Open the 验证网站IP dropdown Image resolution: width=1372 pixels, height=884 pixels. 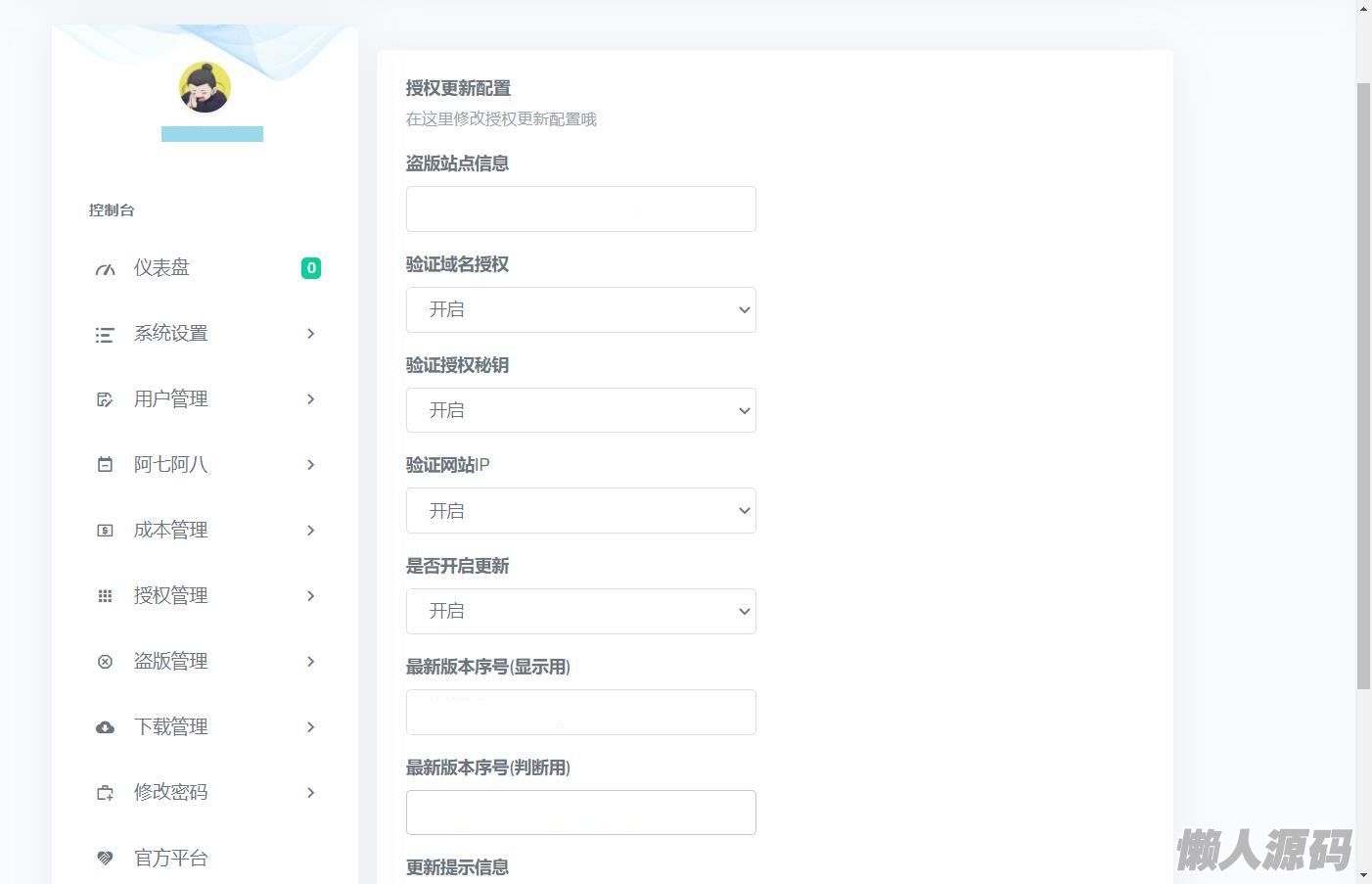pos(580,511)
